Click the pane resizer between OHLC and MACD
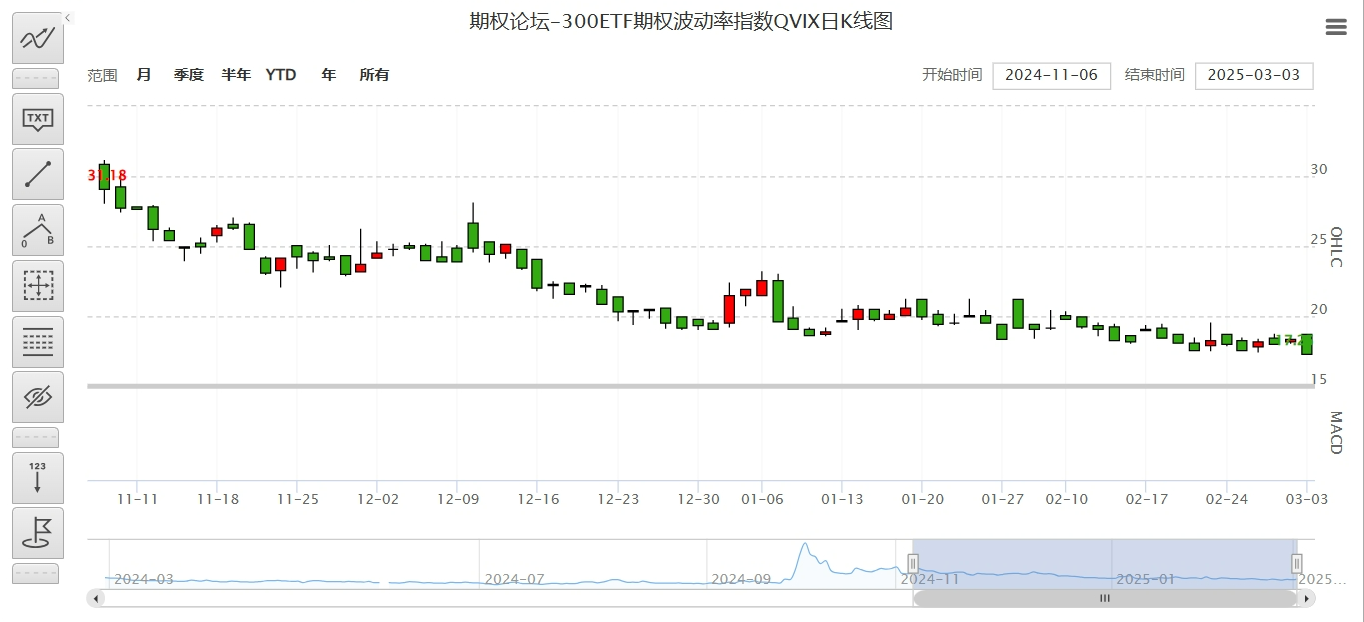Viewport: 1364px width, 622px height. [x=701, y=386]
